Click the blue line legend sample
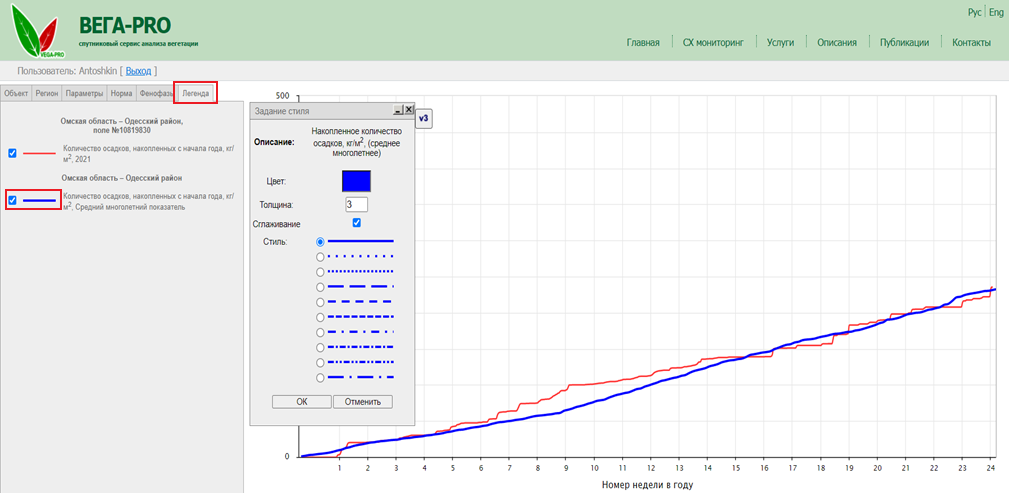Image resolution: width=1009 pixels, height=493 pixels. tap(40, 200)
